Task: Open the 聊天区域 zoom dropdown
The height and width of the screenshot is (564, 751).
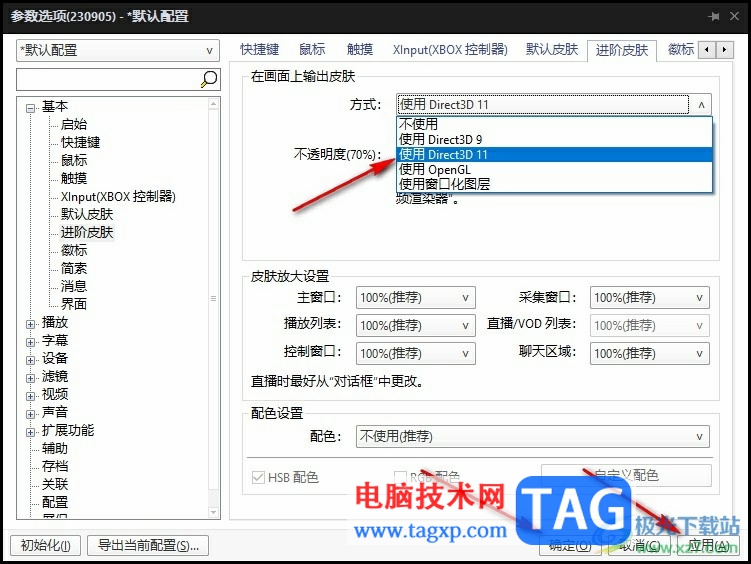Action: 649,353
